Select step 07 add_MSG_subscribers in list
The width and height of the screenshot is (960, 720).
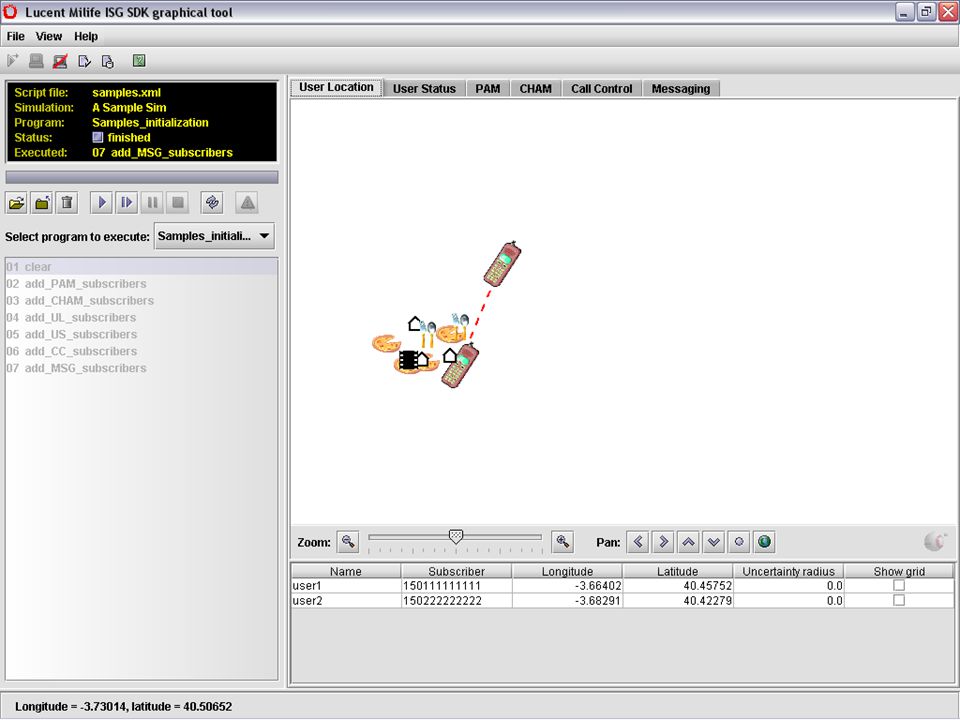pyautogui.click(x=141, y=368)
